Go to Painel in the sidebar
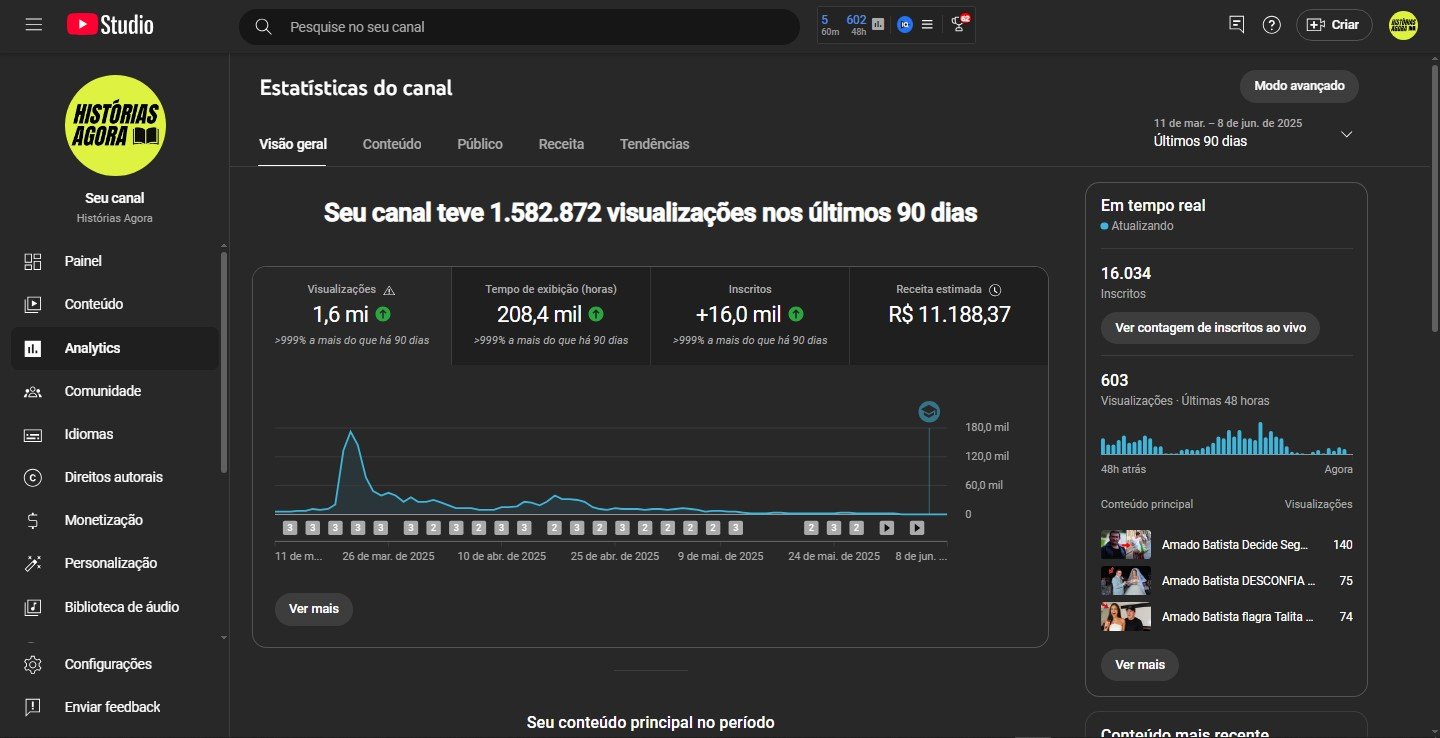1440x738 pixels. point(115,261)
